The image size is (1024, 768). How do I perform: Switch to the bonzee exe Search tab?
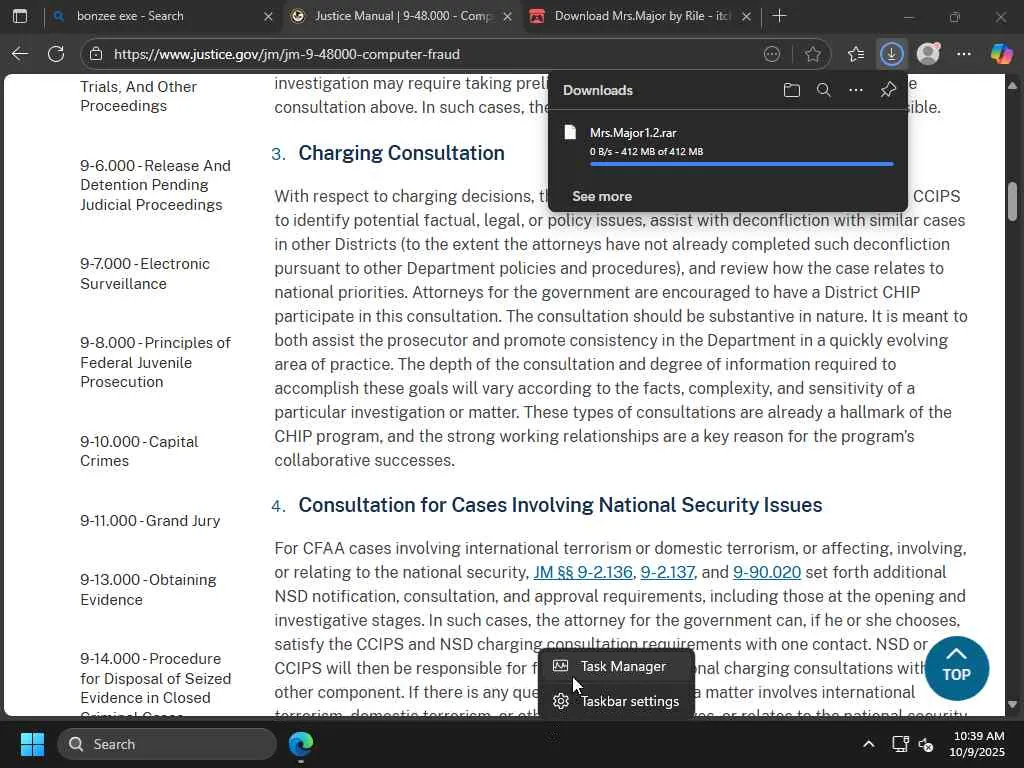point(163,16)
